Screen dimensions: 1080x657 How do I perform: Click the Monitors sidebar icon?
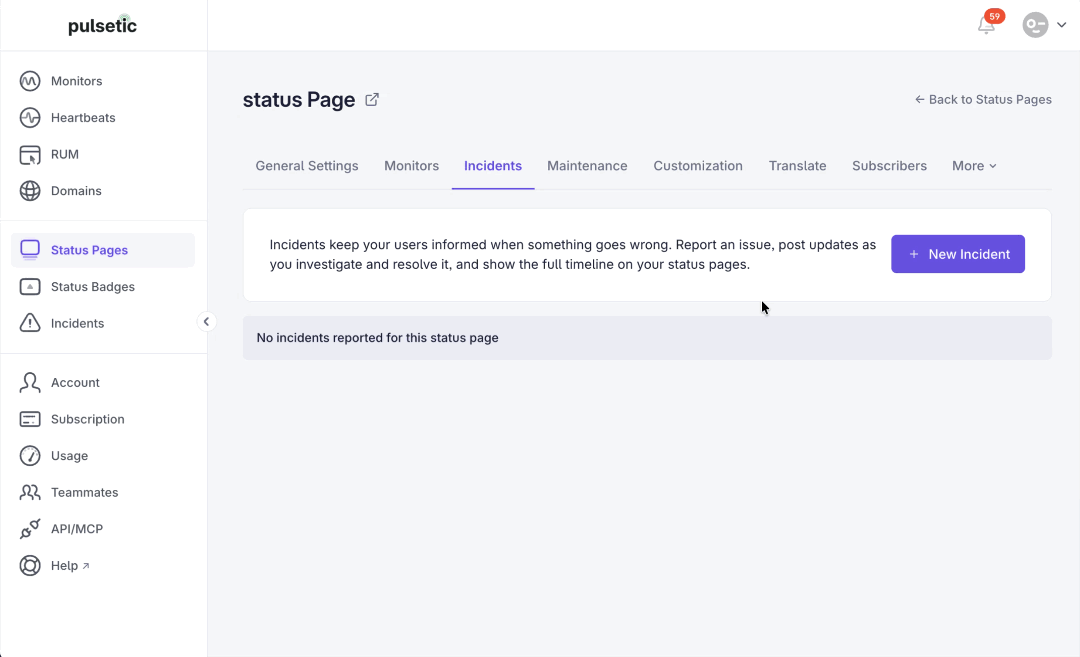(30, 81)
